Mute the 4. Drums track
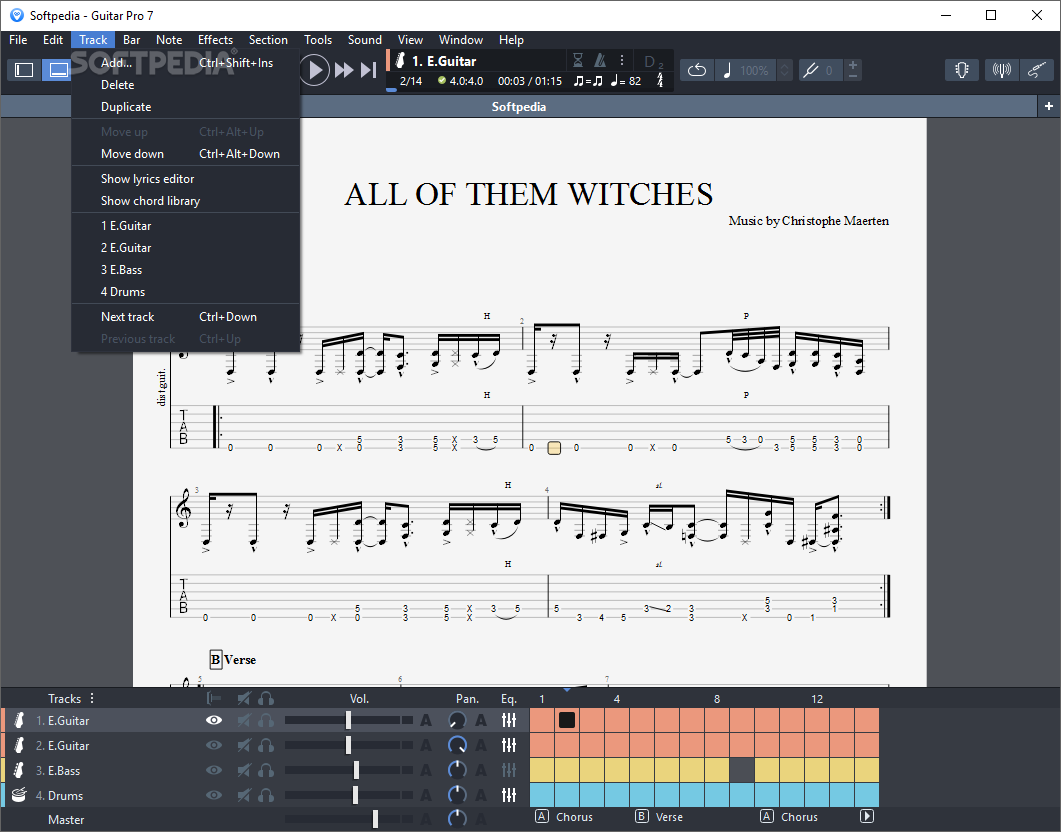This screenshot has width=1061, height=832. tap(244, 795)
